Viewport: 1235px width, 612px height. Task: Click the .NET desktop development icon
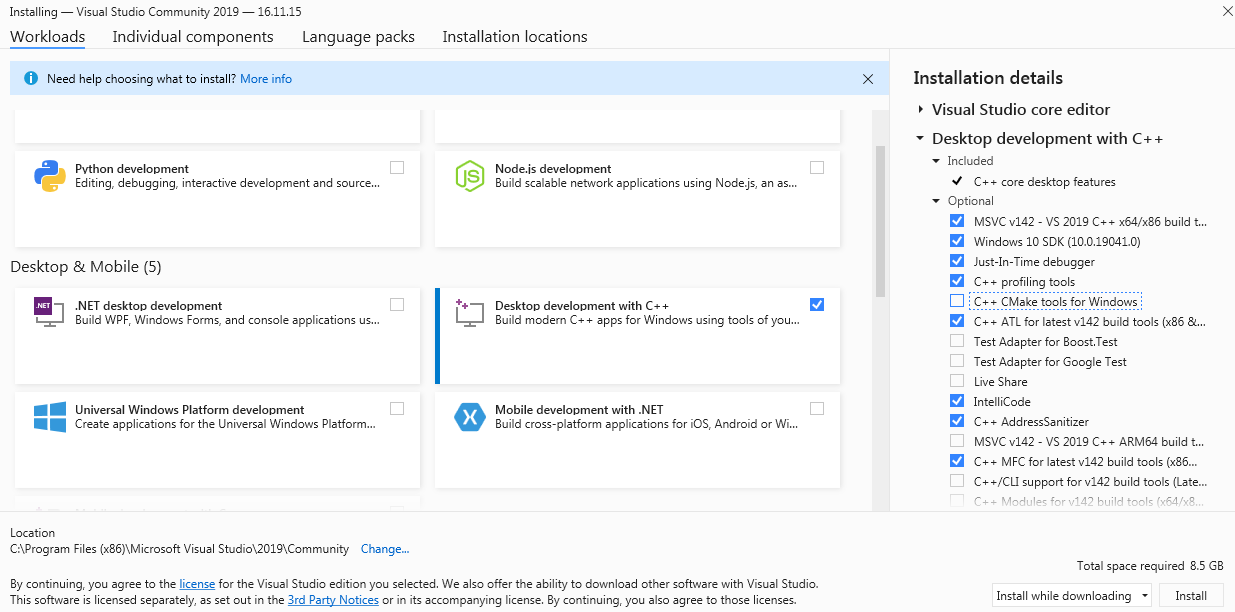point(49,312)
